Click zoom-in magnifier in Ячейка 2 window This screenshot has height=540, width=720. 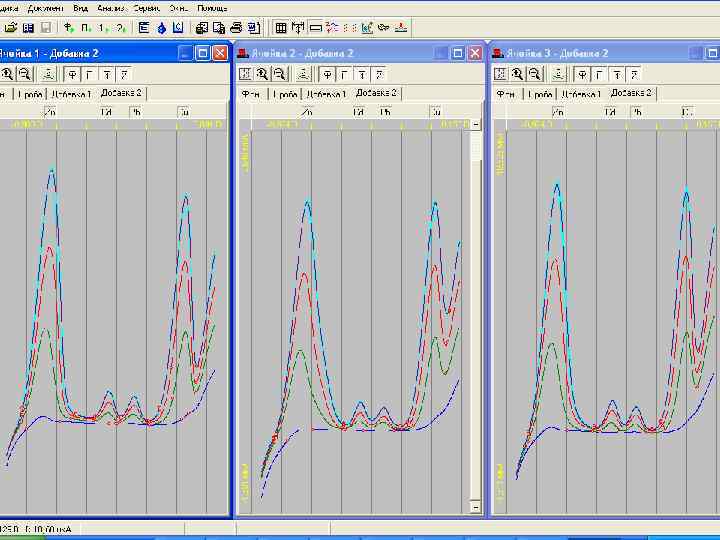(262, 74)
